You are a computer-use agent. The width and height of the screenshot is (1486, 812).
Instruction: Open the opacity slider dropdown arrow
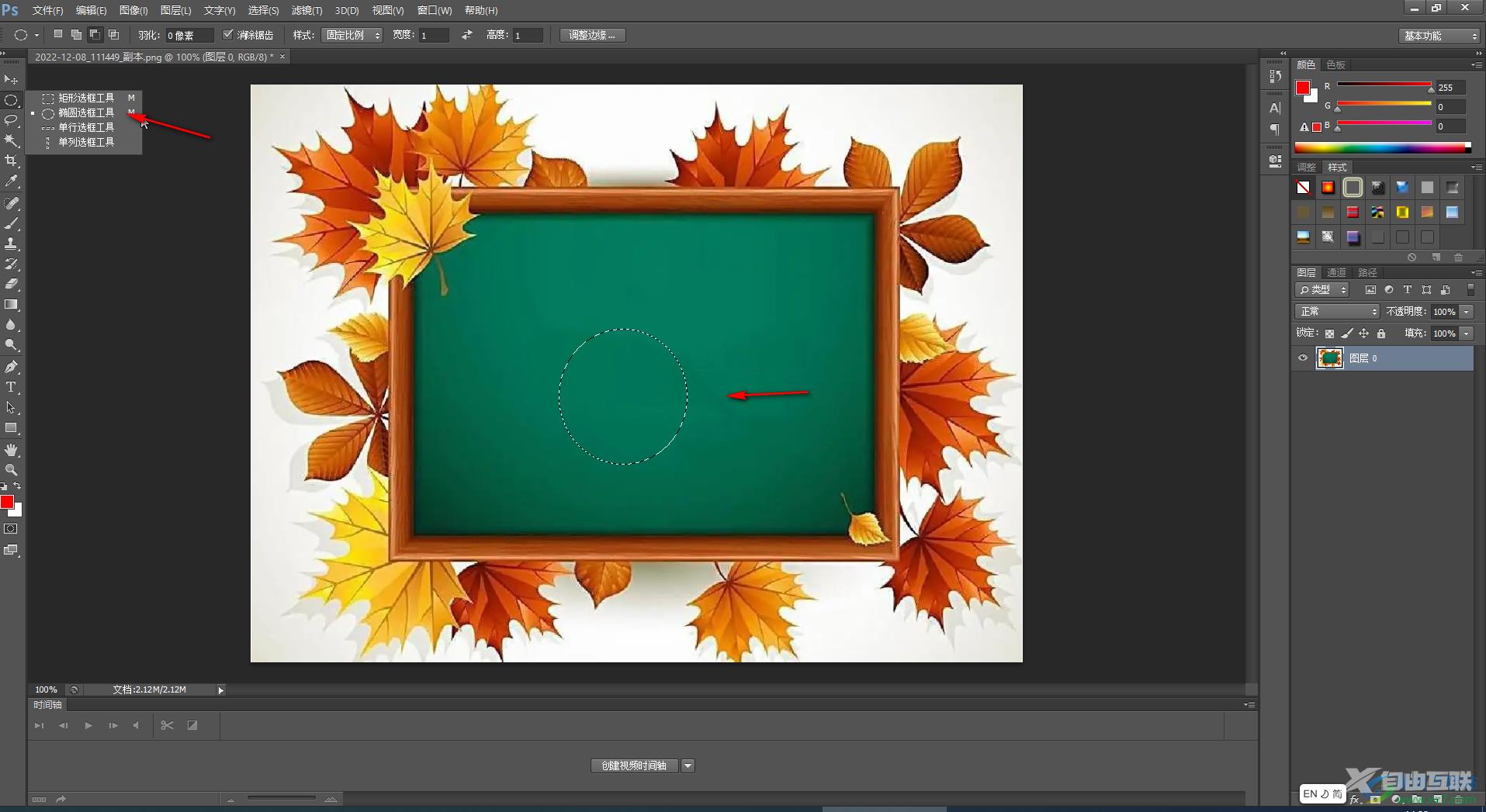[1467, 312]
